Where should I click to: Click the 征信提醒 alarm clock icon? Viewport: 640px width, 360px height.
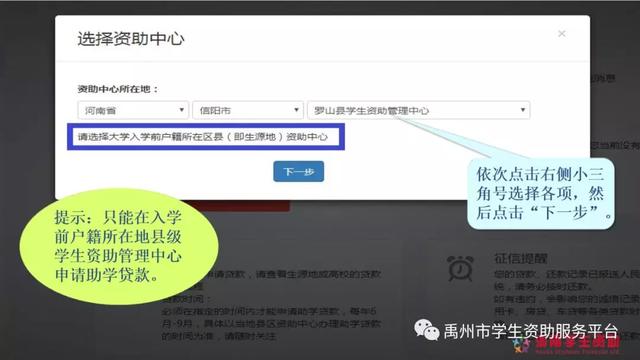(460, 268)
